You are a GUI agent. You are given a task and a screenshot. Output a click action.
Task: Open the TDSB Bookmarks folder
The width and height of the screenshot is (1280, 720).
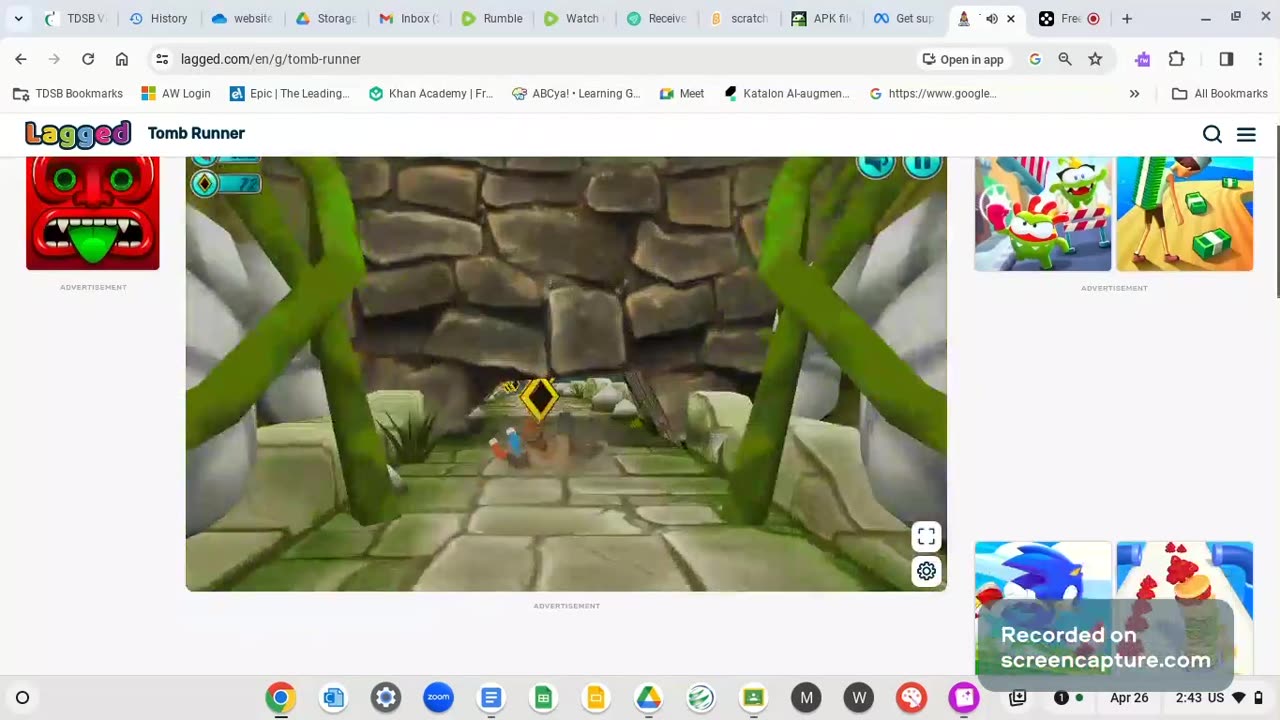(68, 93)
